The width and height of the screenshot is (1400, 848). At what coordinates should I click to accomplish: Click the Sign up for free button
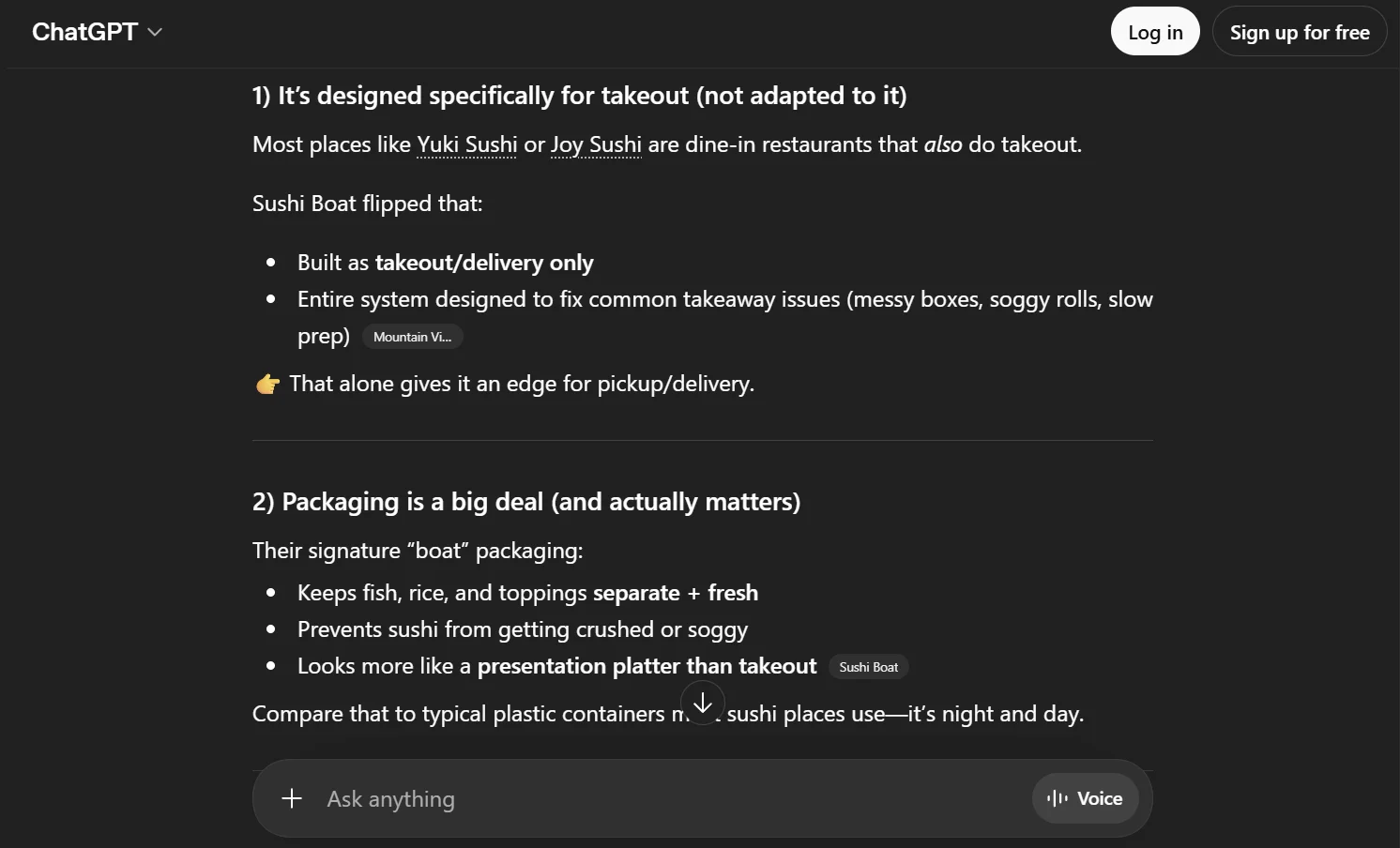(1299, 31)
